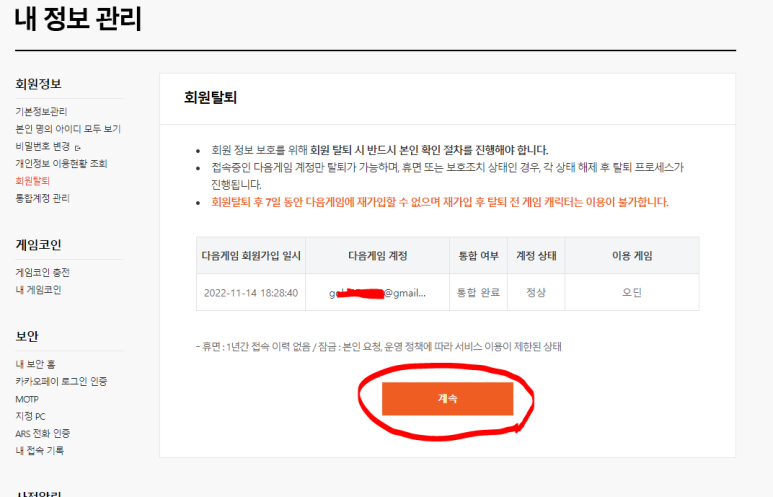
Task: Click the 다음게임 회원가입 일시 column header
Action: coord(251,255)
